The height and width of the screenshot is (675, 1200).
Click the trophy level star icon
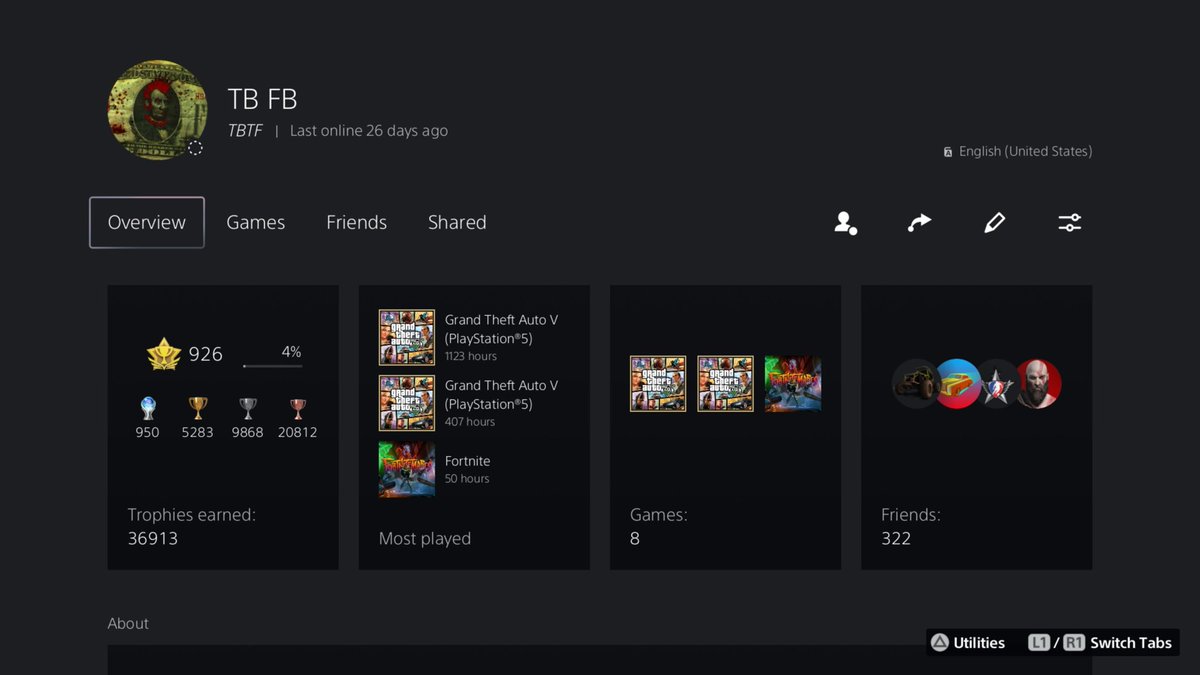[164, 354]
